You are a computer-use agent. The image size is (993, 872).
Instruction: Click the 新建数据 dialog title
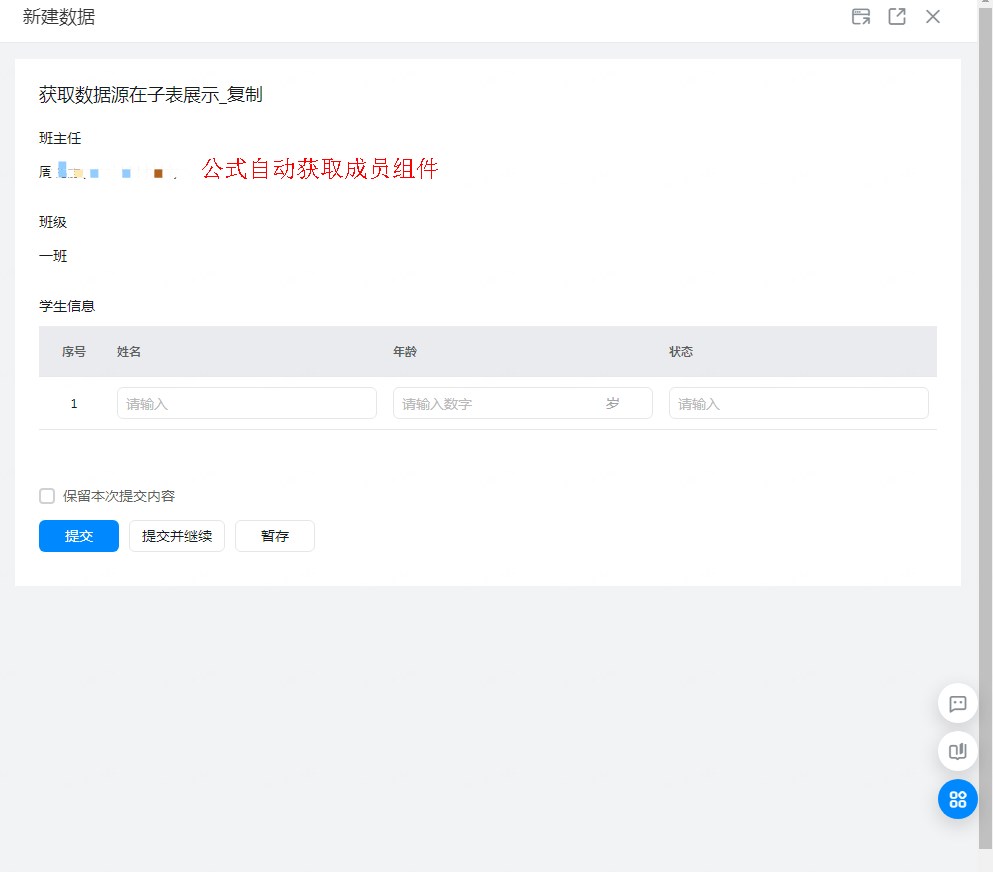pyautogui.click(x=59, y=17)
